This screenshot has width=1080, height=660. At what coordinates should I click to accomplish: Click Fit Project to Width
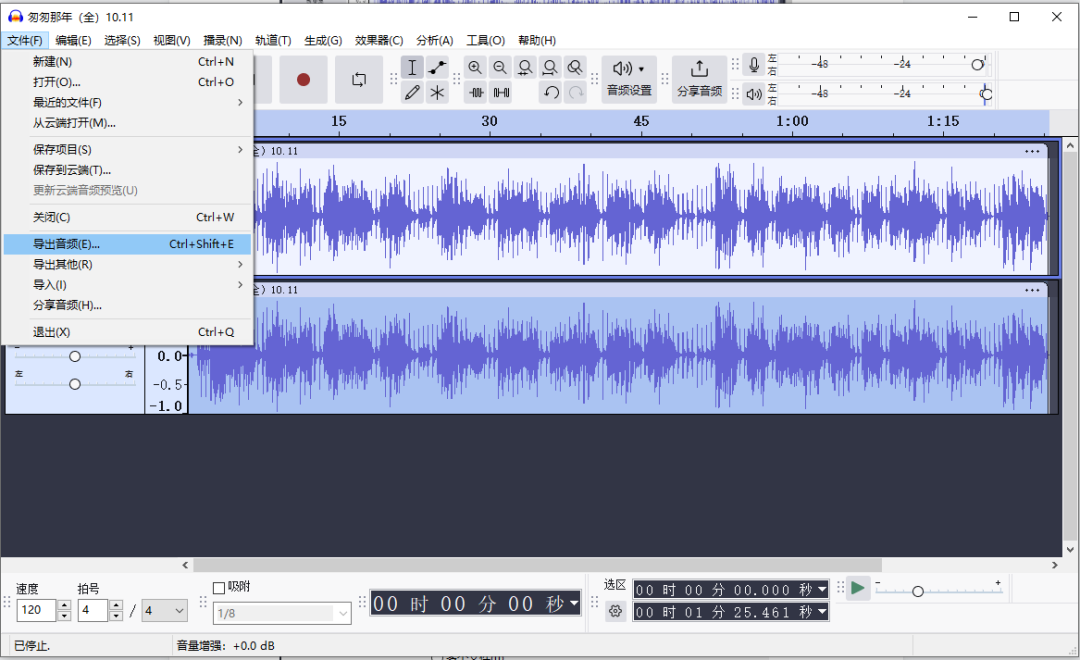coord(550,67)
